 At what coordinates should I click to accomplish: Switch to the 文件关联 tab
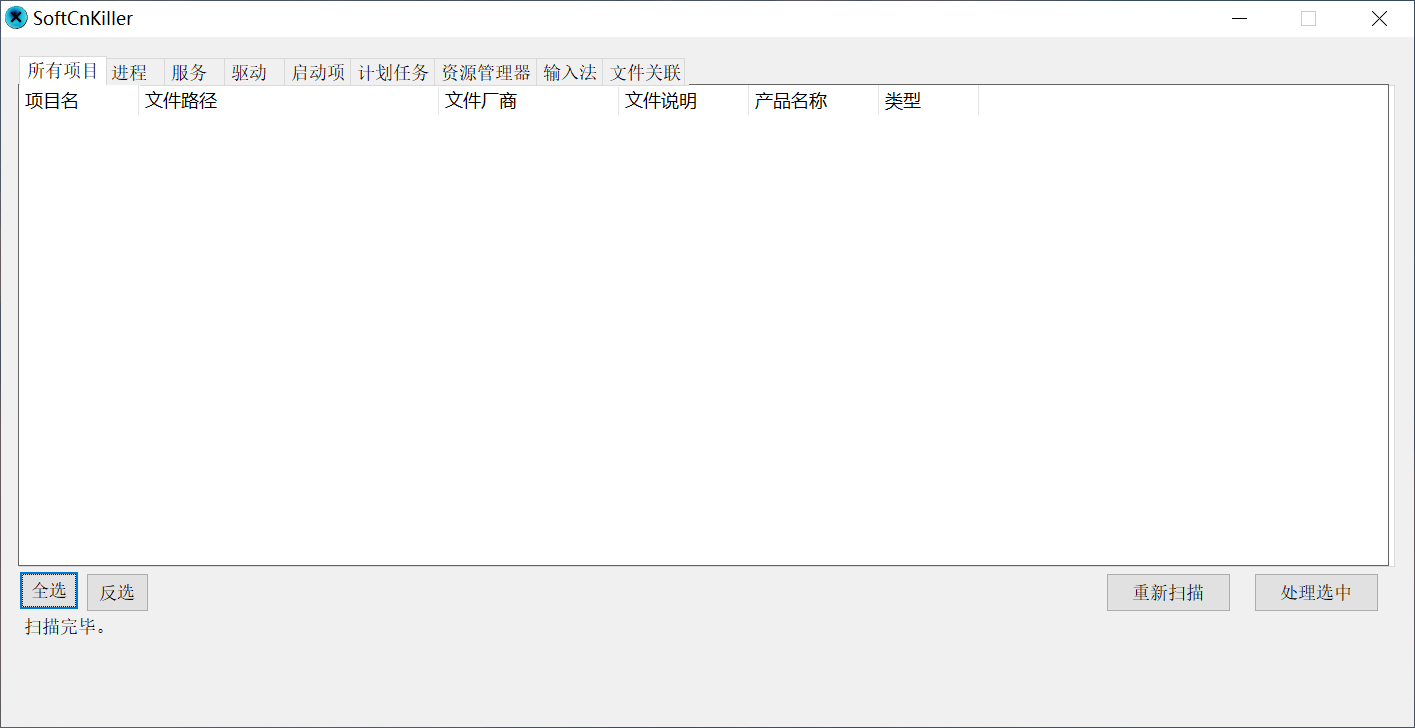point(645,73)
